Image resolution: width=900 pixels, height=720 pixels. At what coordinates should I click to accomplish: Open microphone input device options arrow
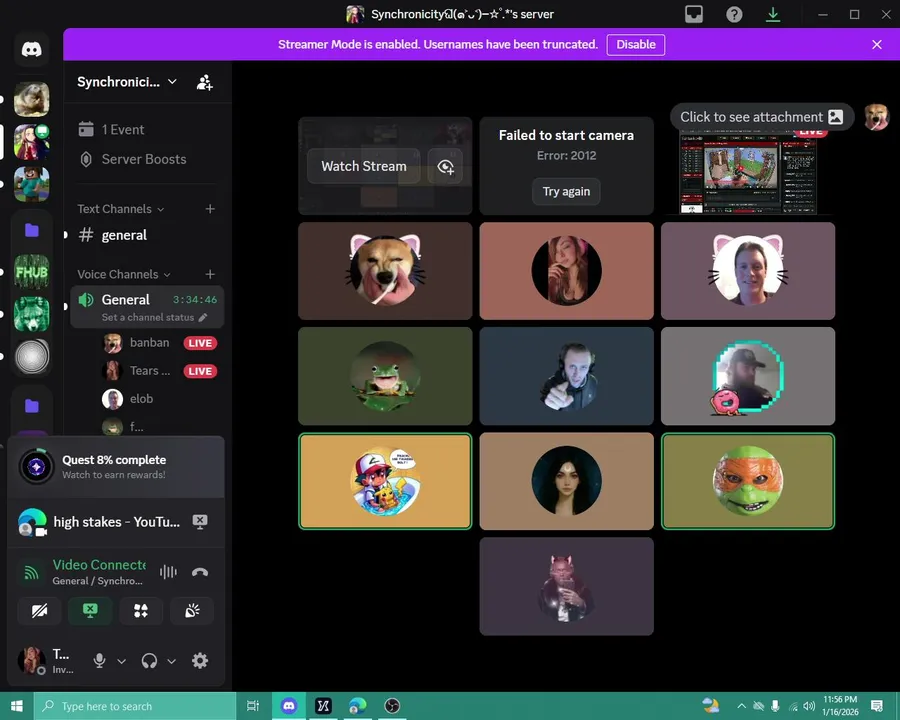tap(122, 661)
